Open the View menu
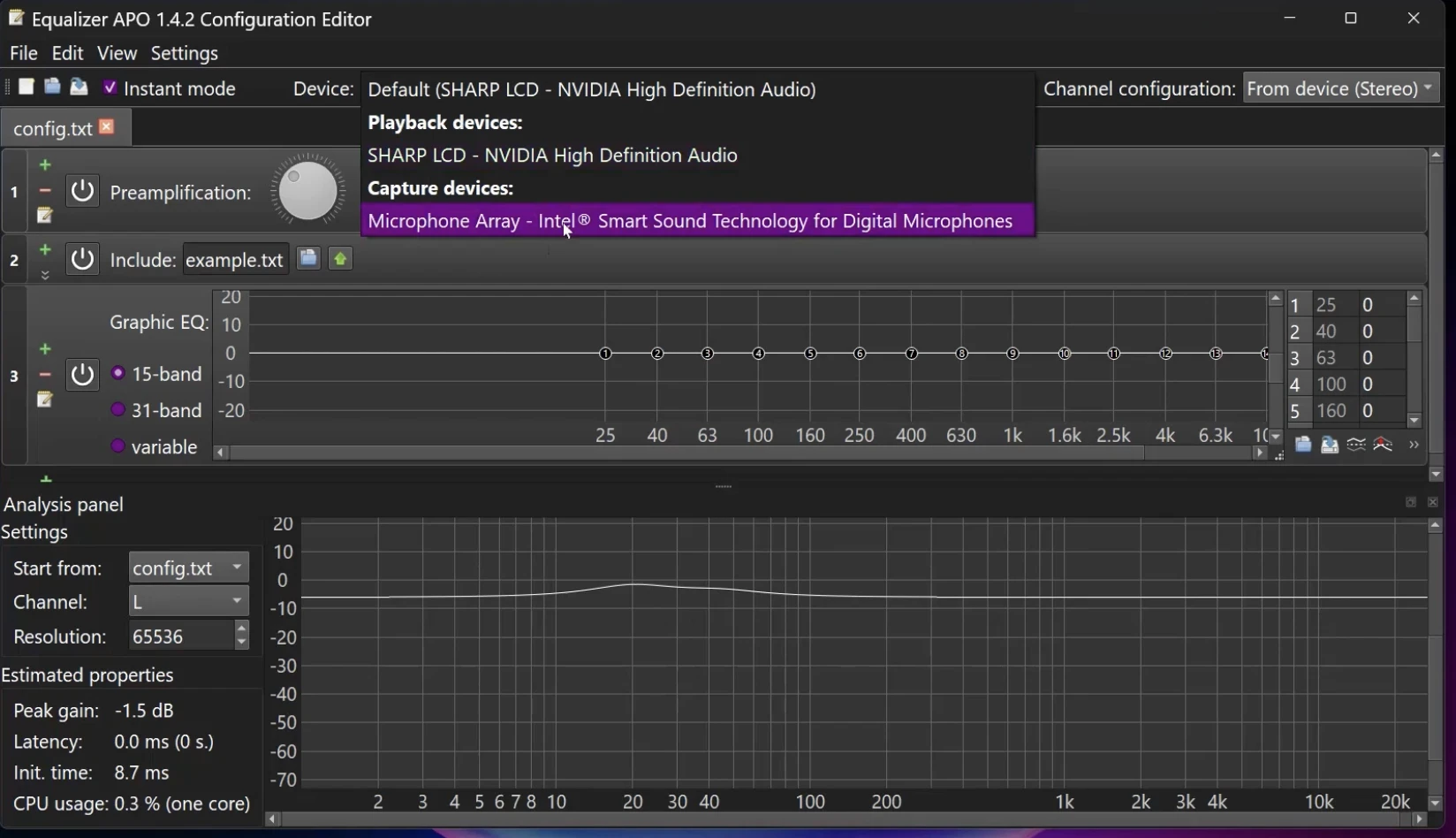 coord(117,53)
